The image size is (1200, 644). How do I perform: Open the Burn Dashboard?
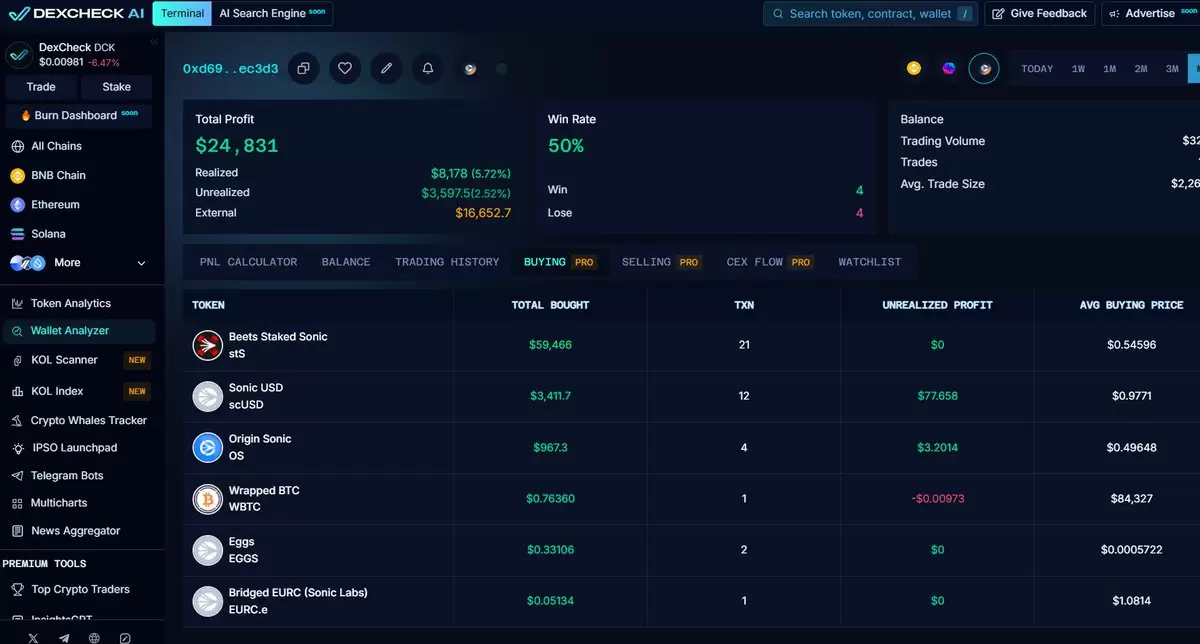[x=79, y=115]
